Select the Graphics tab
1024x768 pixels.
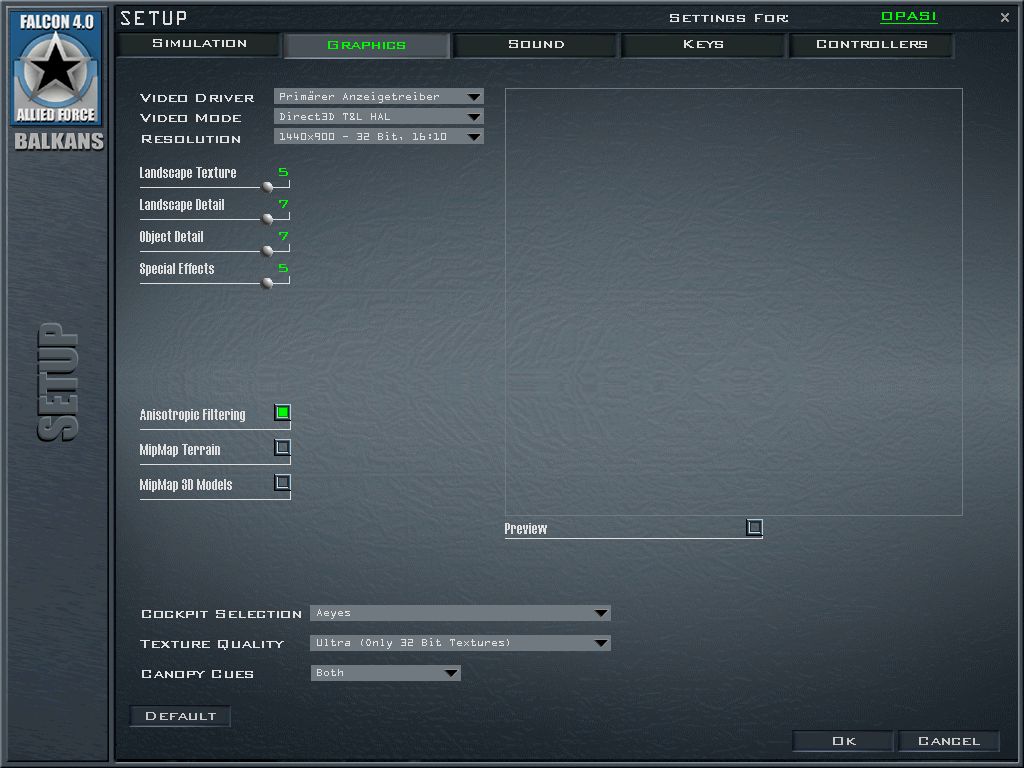366,45
